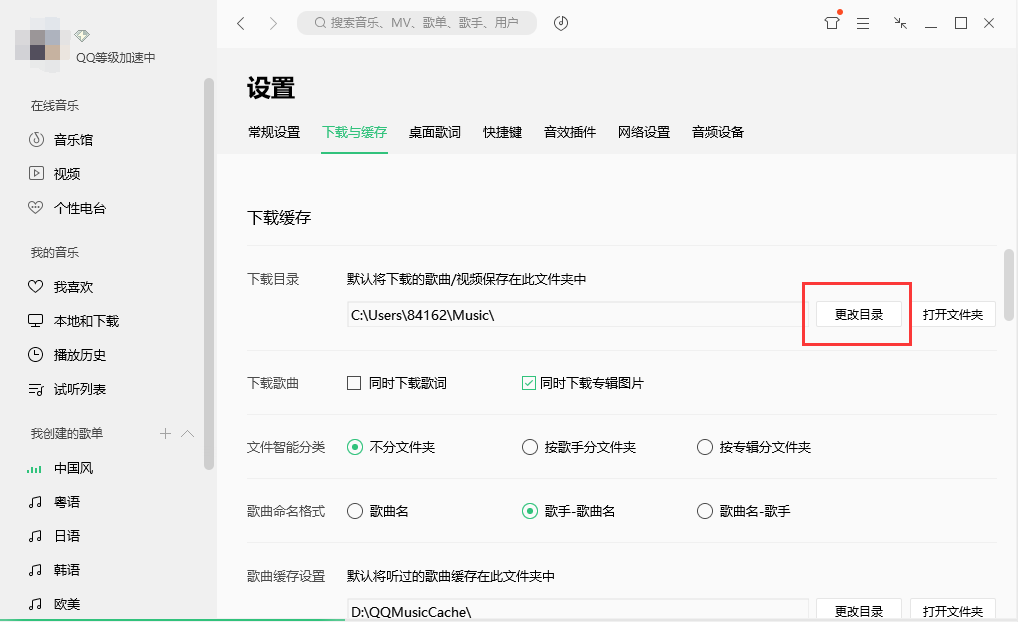
Task: Click 更改目录 for song cache location
Action: pos(859,610)
